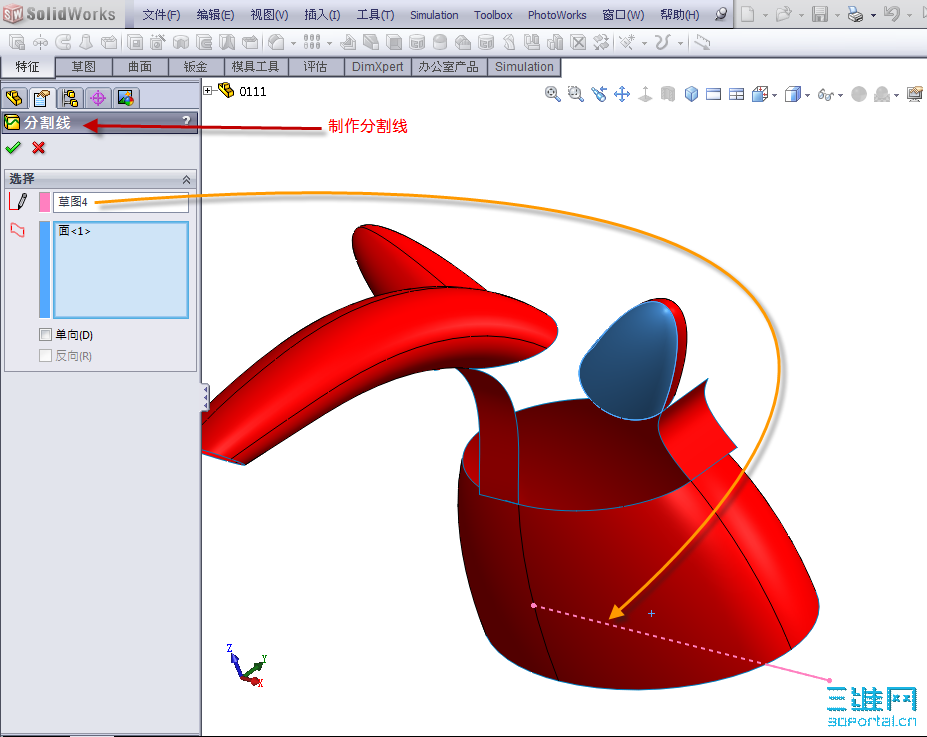Click the Linear Pattern toolbar icon

pos(312,42)
